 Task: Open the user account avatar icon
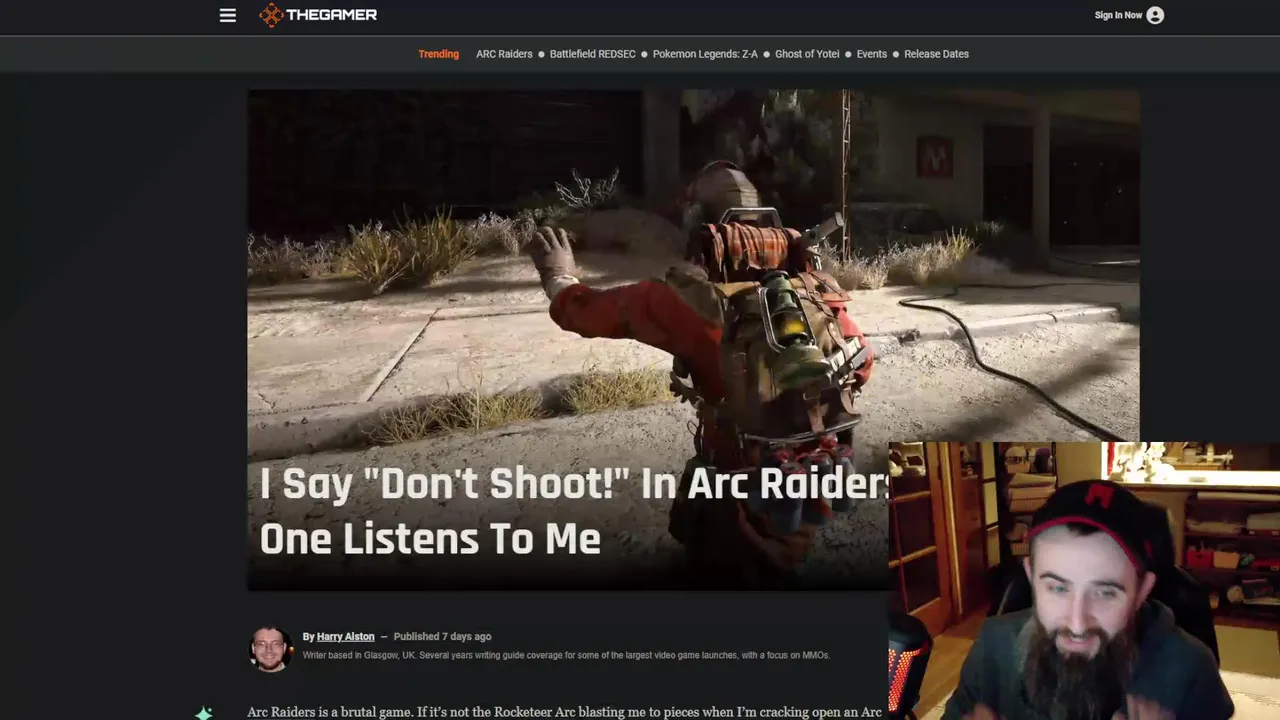coord(1155,15)
